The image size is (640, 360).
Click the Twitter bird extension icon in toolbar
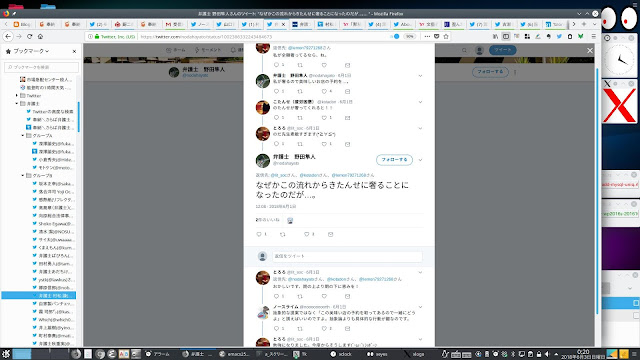(x=559, y=36)
